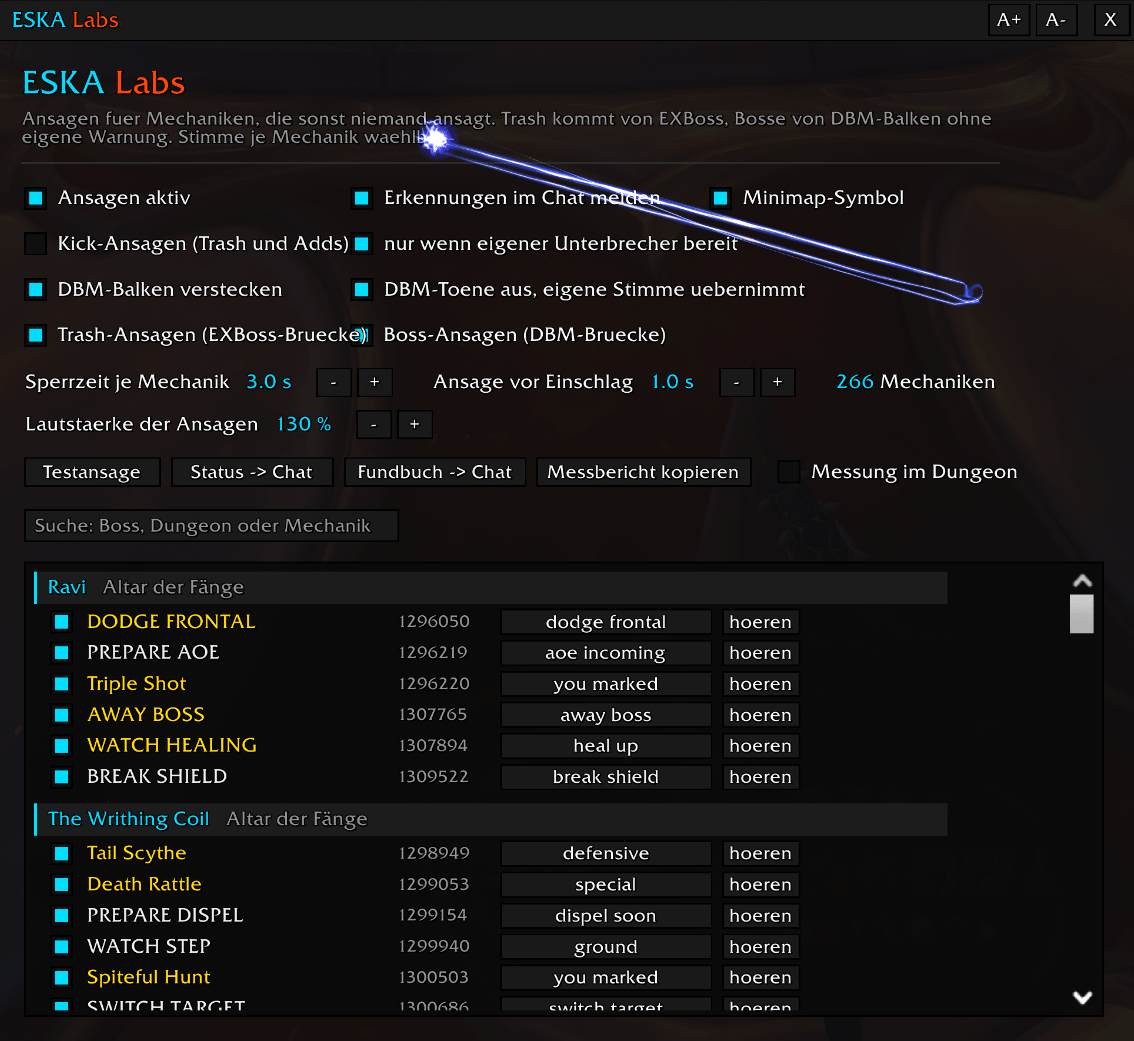This screenshot has height=1041, width=1134.
Task: Play hoeren preview for PREPARE DISPEL
Action: tap(761, 916)
